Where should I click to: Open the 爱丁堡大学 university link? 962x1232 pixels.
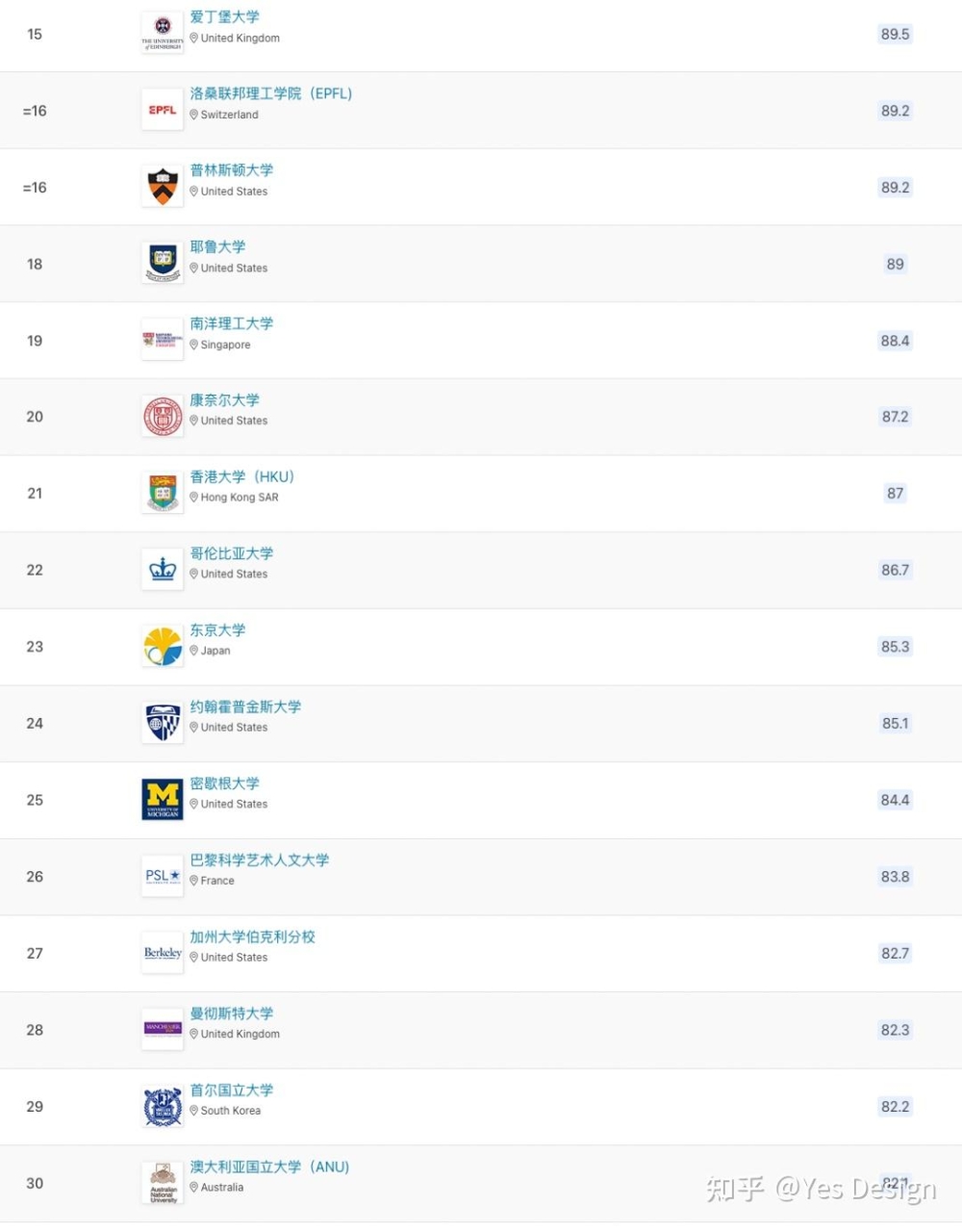225,16
